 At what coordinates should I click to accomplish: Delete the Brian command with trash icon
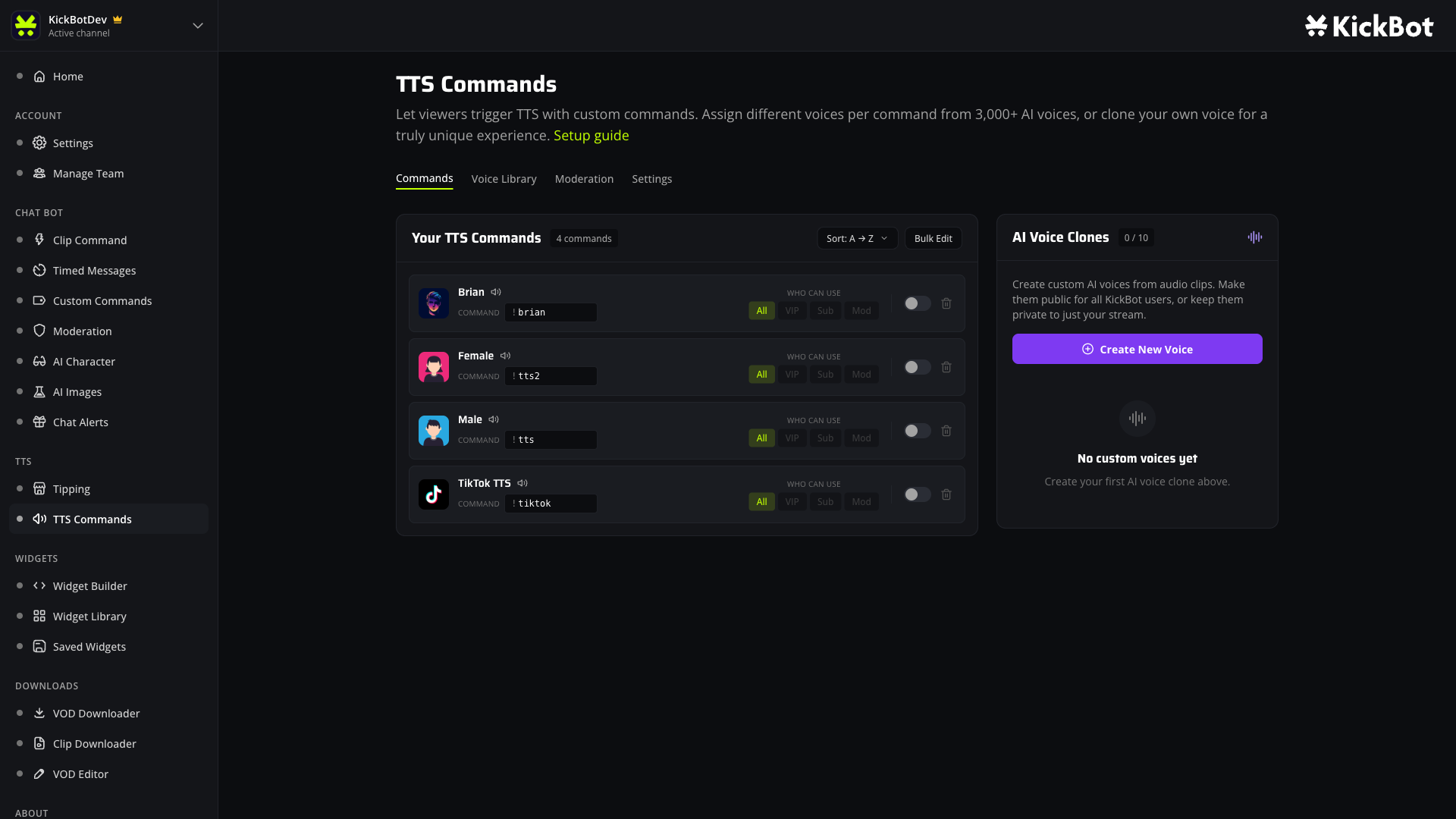946,303
